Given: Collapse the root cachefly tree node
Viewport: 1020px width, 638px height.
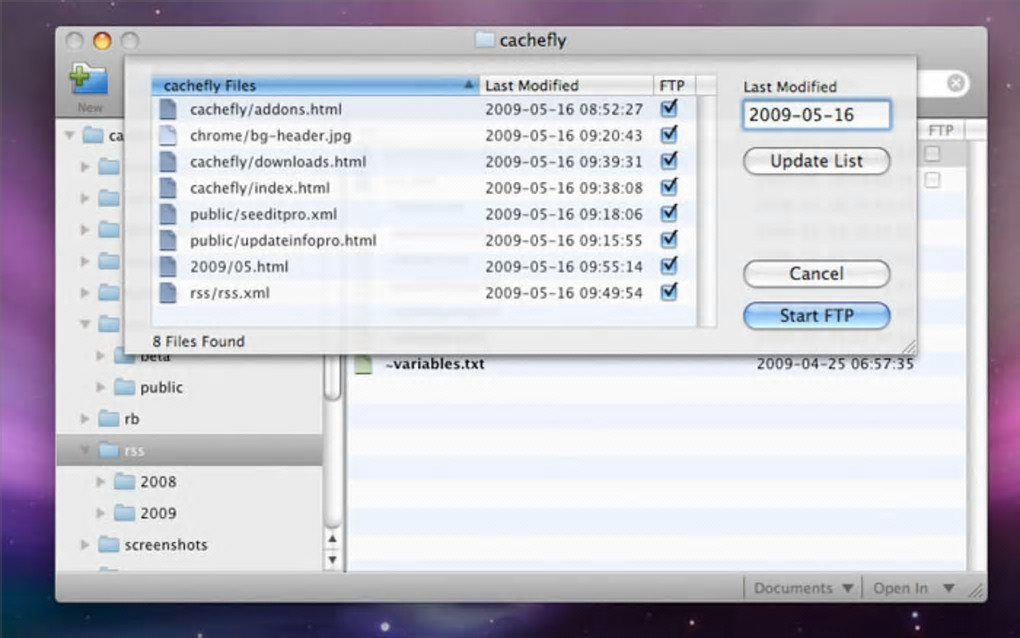Looking at the screenshot, I should point(69,135).
